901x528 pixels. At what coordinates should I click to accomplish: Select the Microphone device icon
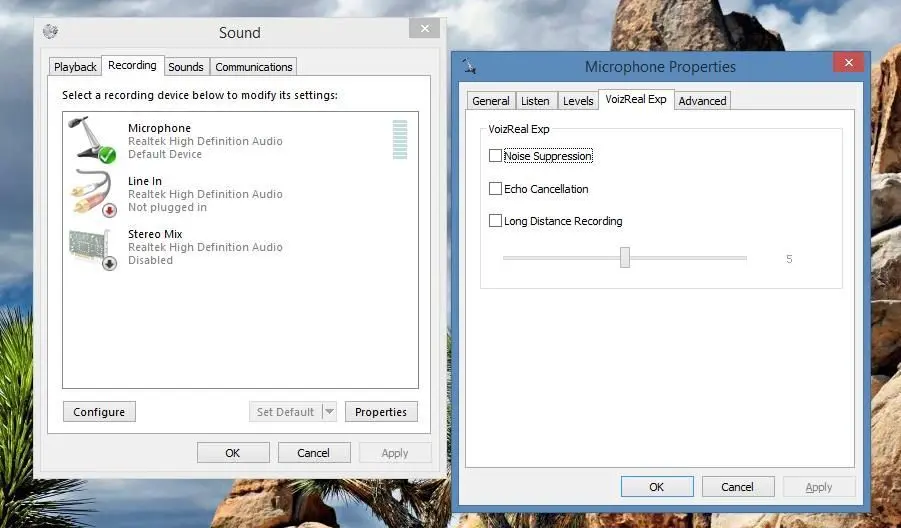click(x=92, y=139)
